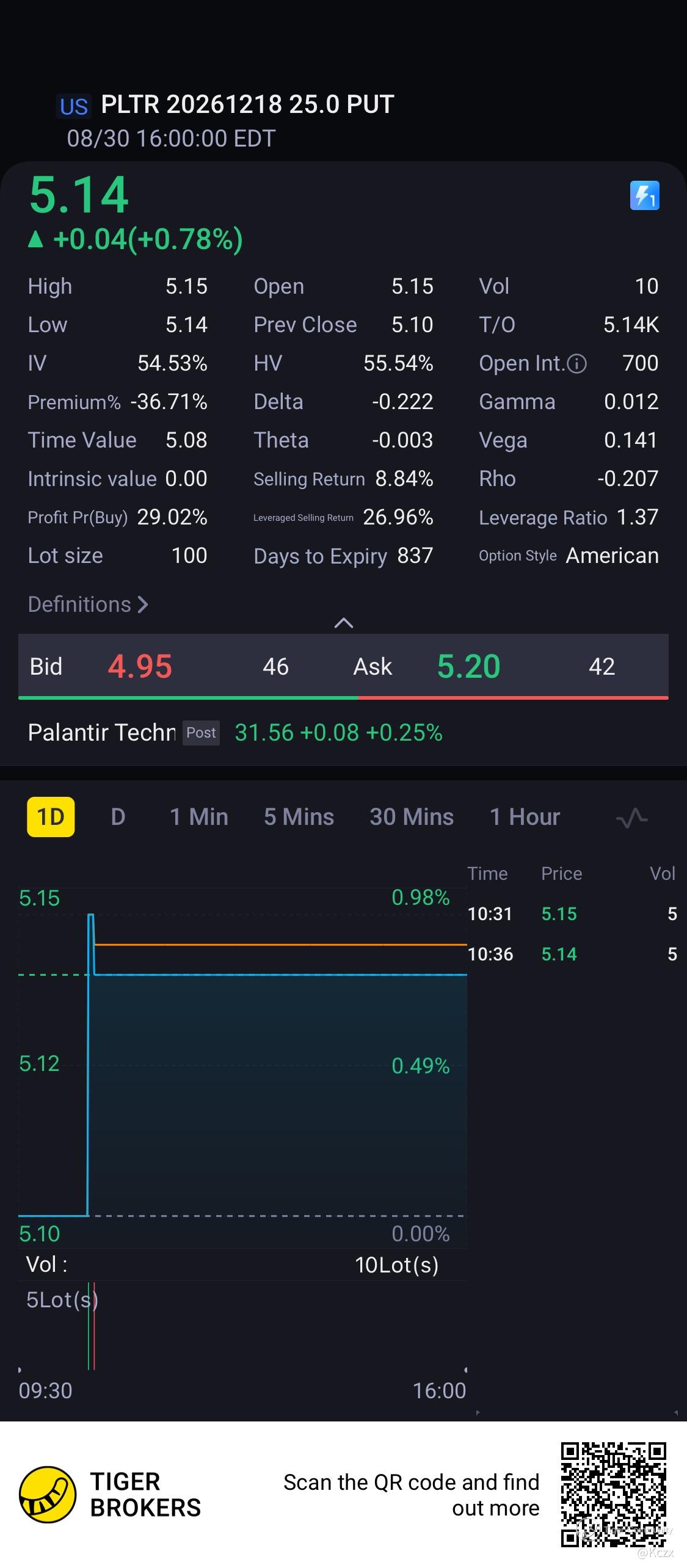
Task: Tap the blue lightning quick-trade icon
Action: (644, 195)
